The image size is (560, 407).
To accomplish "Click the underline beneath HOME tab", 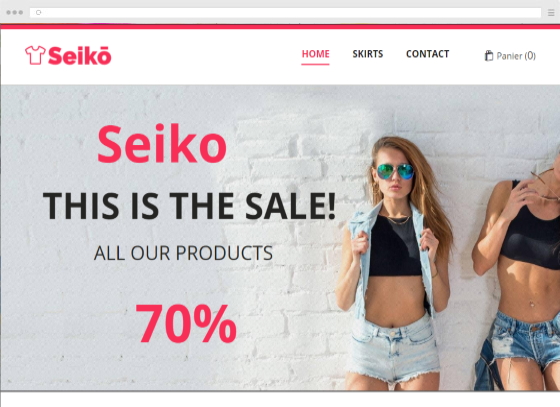I will point(315,64).
